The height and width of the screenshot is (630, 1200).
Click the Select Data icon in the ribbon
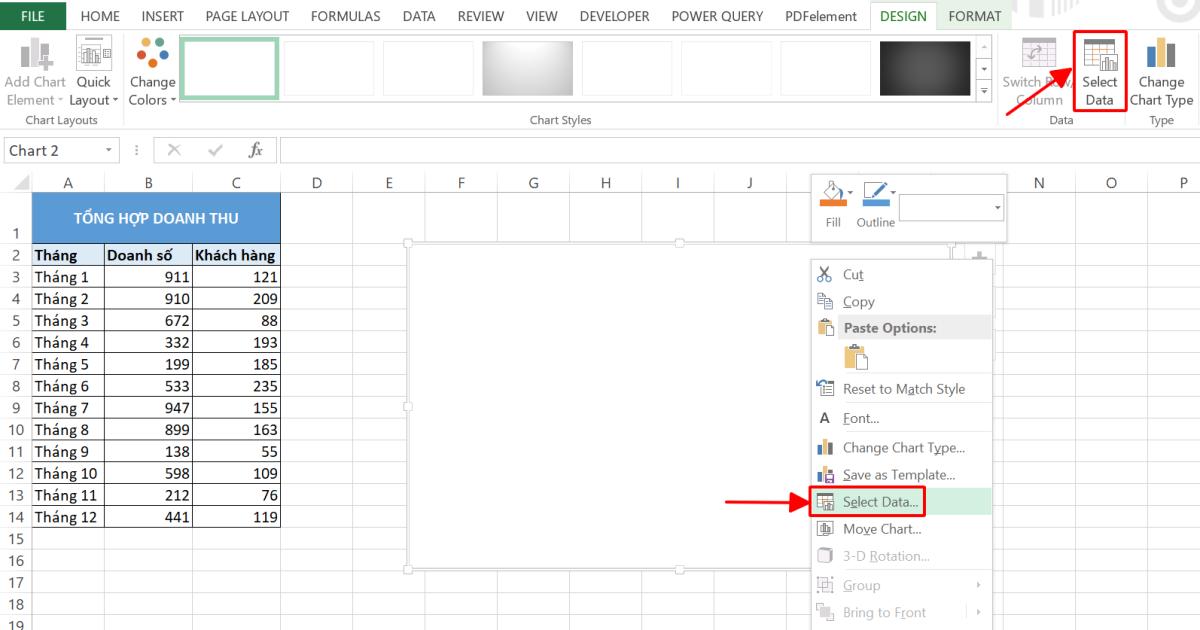click(1098, 70)
